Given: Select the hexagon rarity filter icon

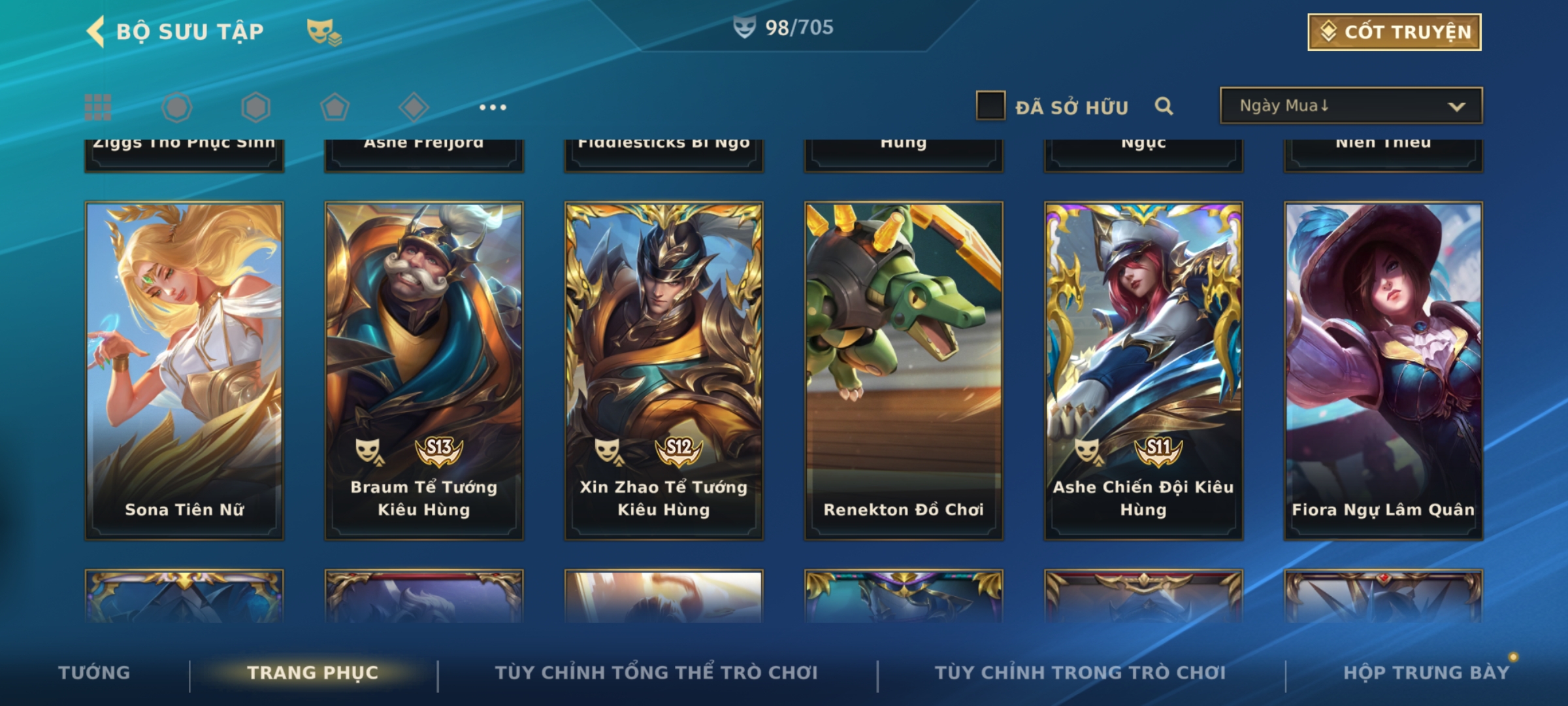Looking at the screenshot, I should pos(255,107).
